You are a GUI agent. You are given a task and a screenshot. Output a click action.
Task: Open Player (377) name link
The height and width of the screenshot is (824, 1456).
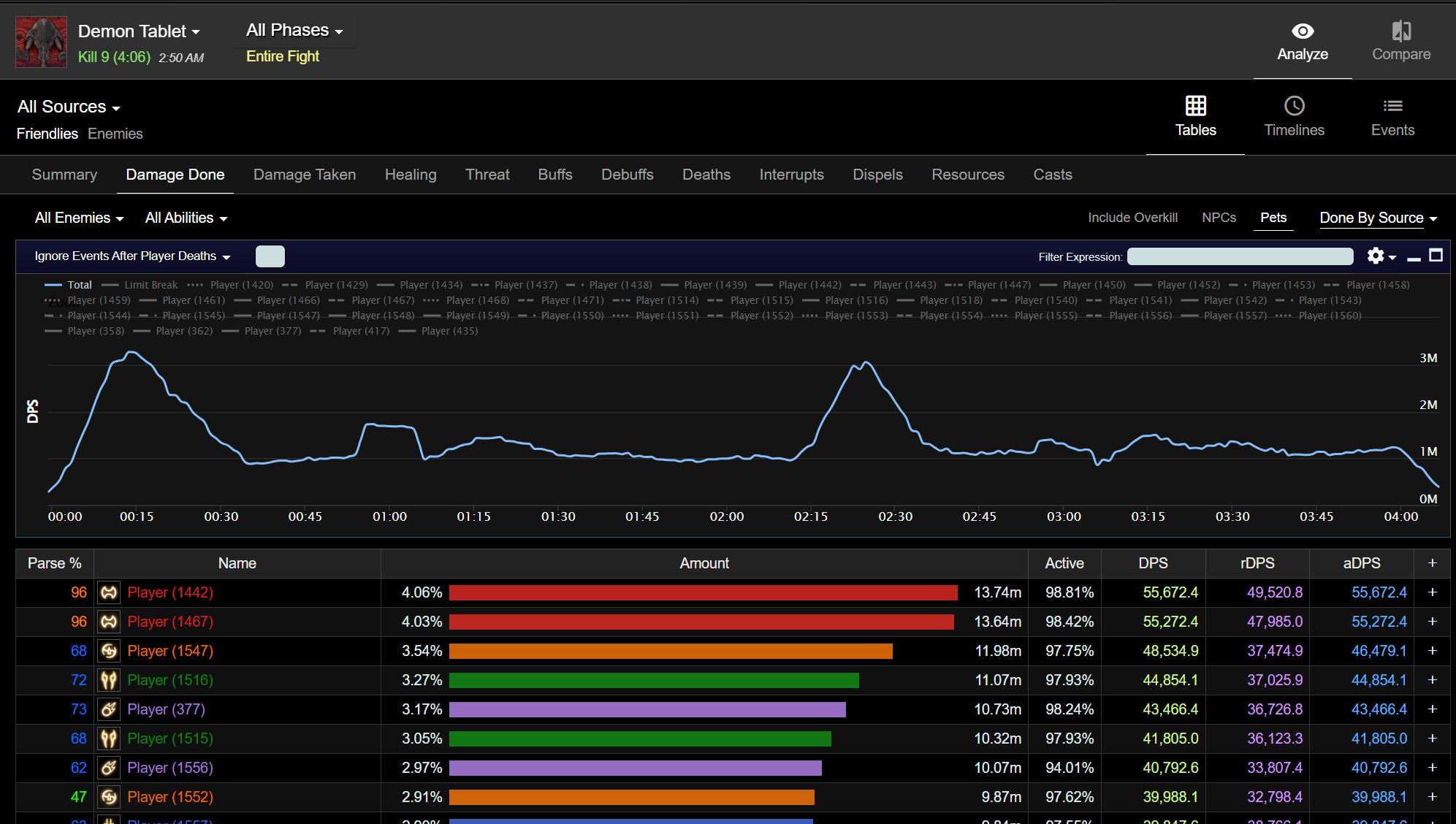[x=166, y=709]
